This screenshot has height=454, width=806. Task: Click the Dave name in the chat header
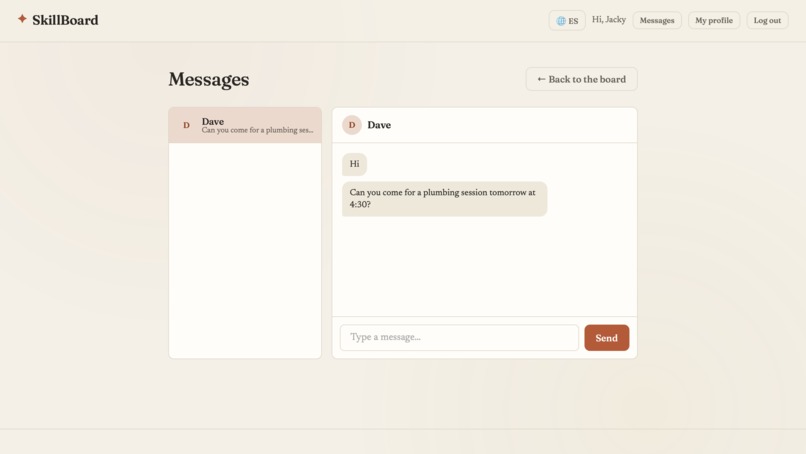pyautogui.click(x=379, y=125)
